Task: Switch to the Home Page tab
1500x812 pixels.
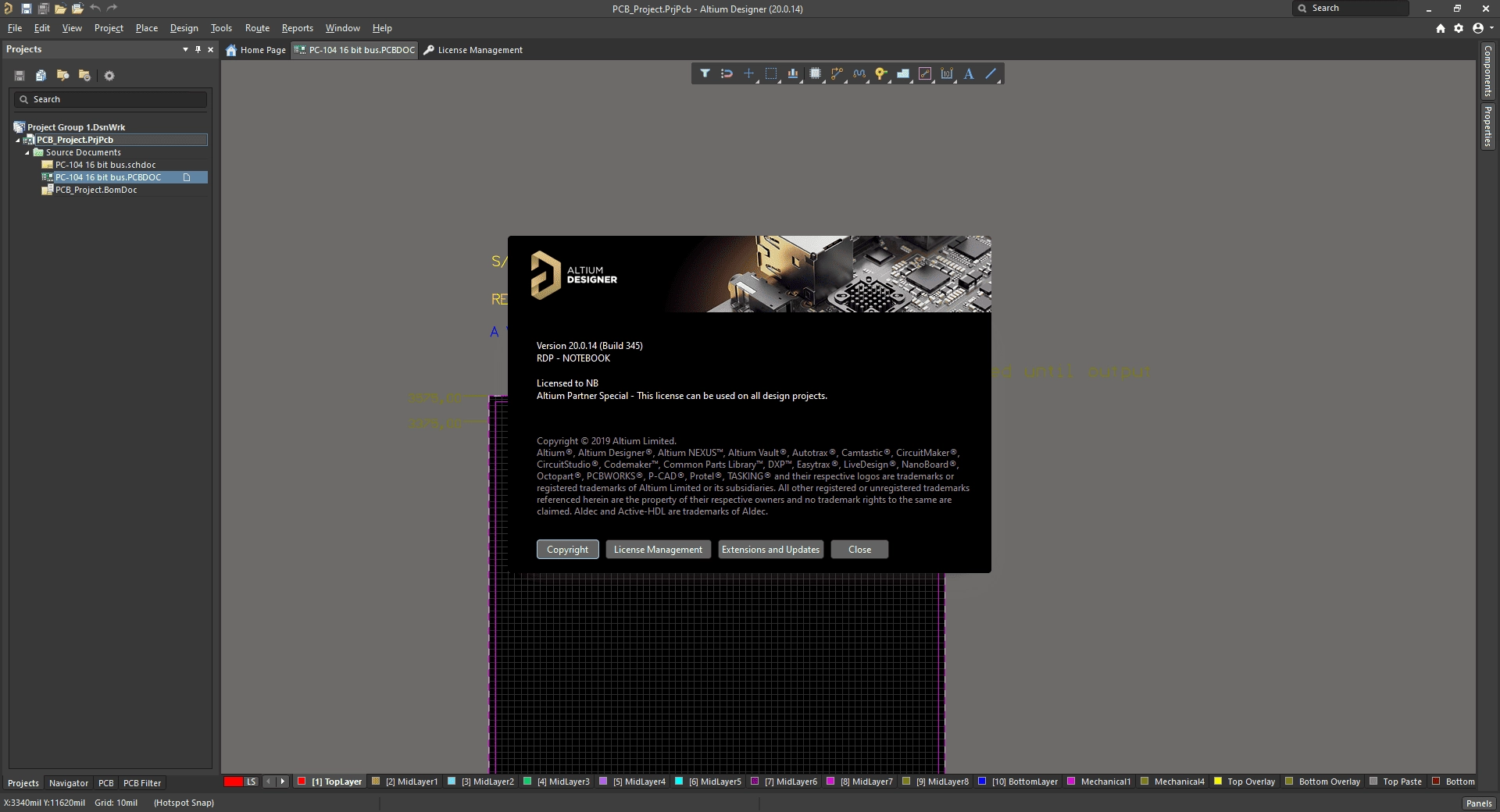Action: (256, 50)
